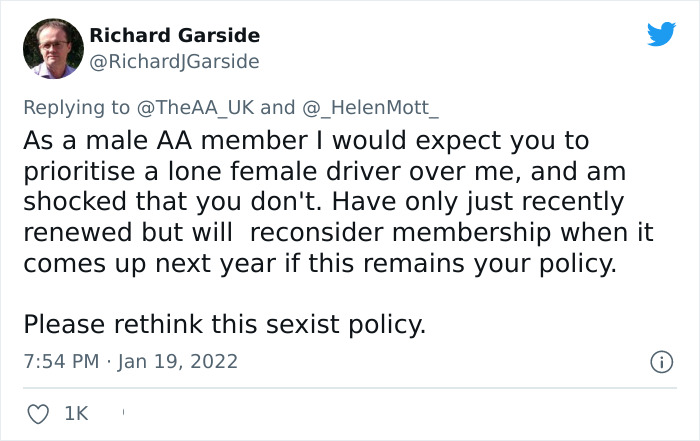Click the 1K likes count
700x441 pixels.
click(76, 411)
